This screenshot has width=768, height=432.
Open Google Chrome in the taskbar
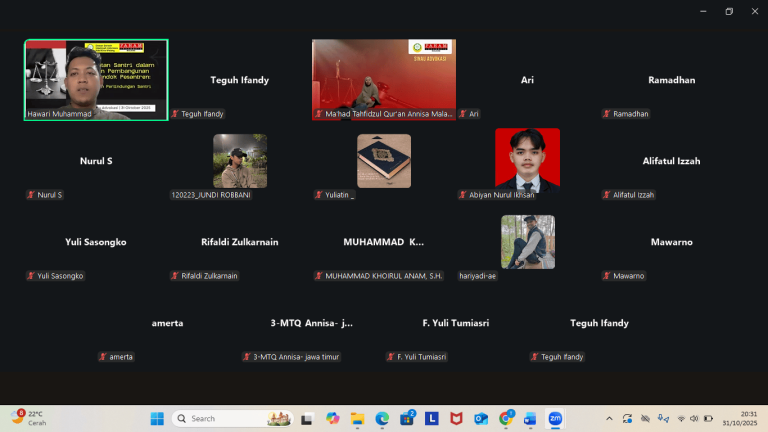506,418
